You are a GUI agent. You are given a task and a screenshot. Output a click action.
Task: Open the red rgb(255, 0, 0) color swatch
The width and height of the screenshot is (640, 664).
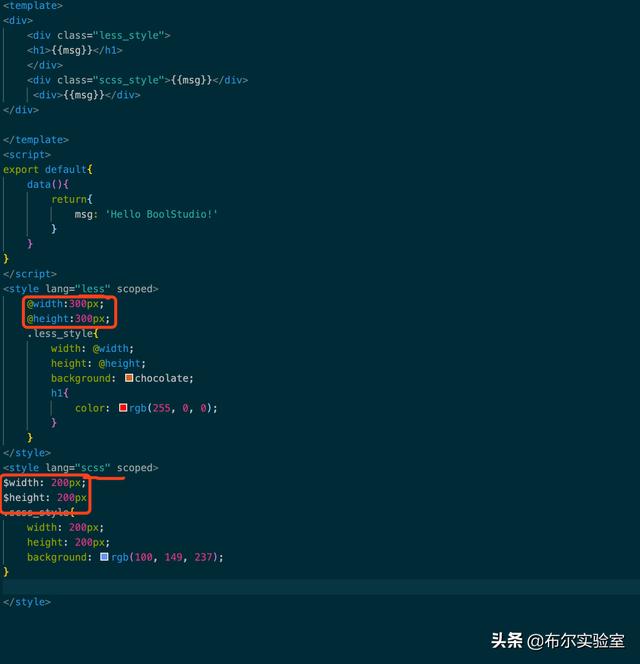pos(123,408)
